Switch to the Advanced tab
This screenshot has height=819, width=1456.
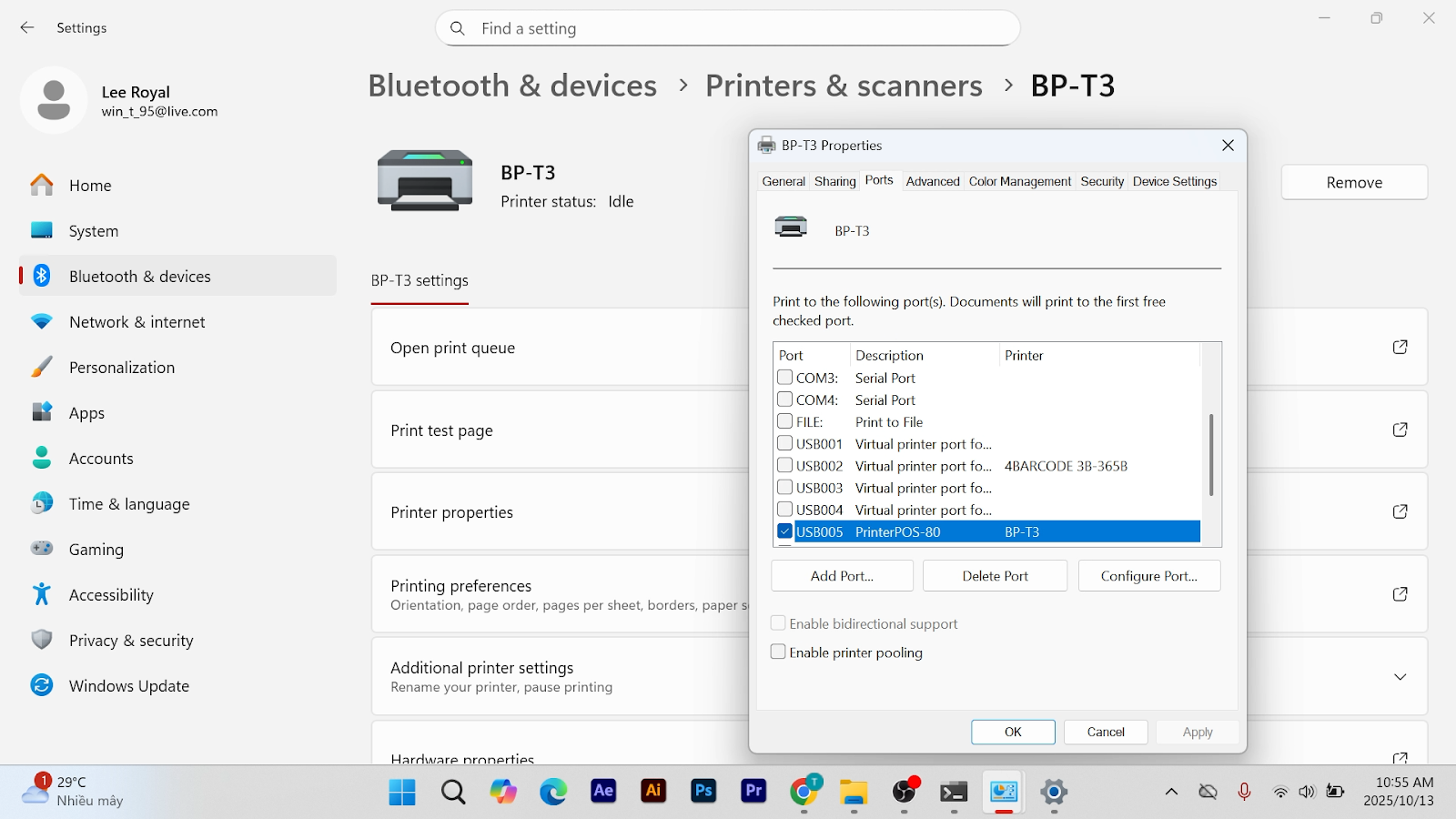(x=933, y=181)
